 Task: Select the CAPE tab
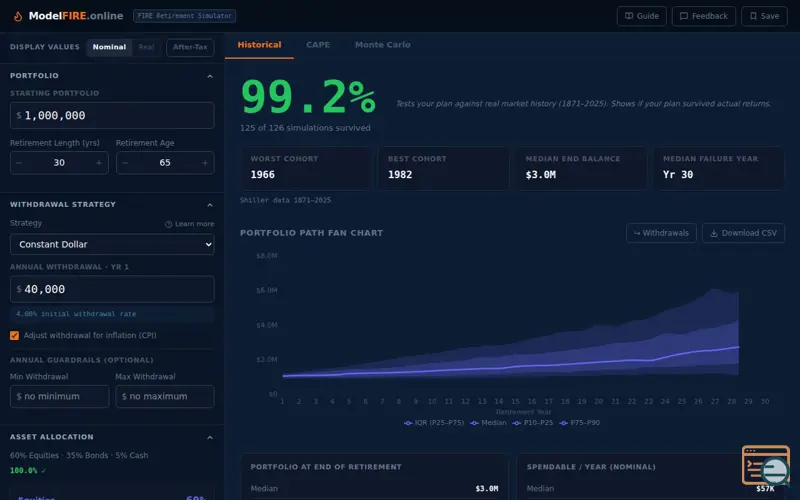(x=318, y=45)
